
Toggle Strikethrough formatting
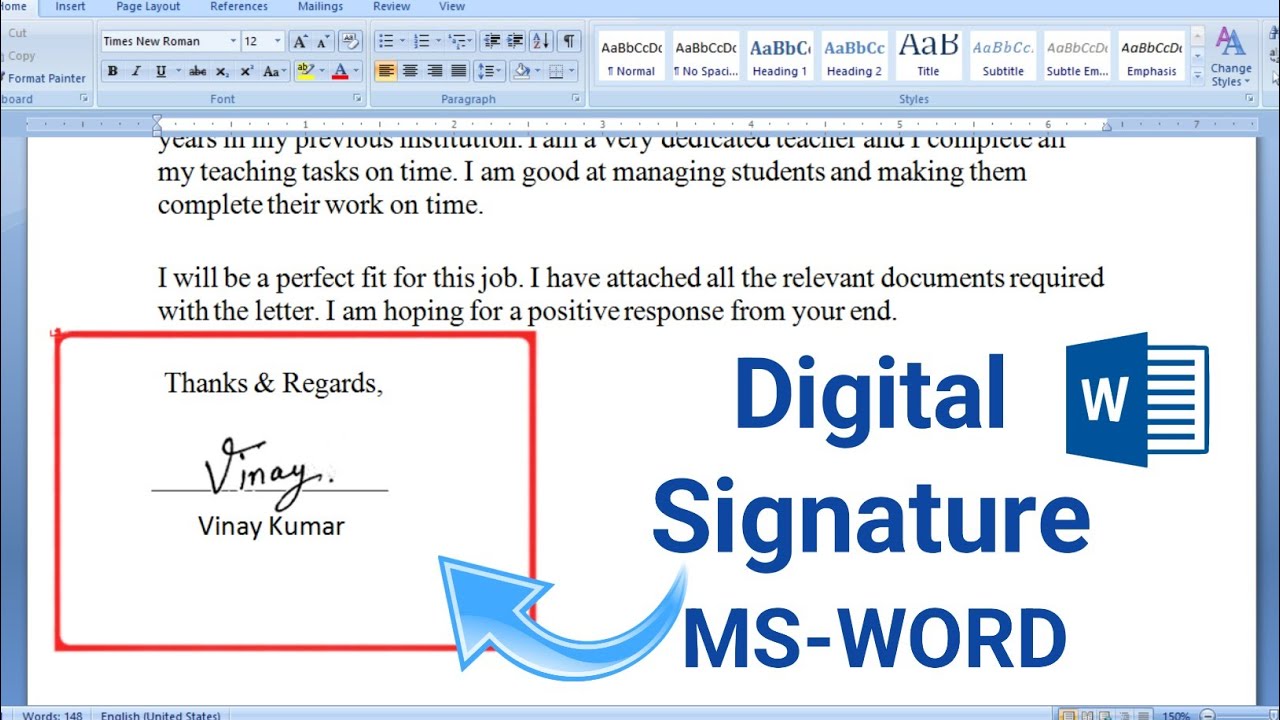coord(198,71)
